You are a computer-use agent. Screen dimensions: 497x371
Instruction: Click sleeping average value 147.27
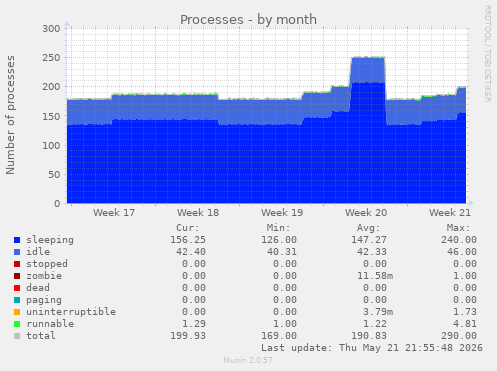(369, 240)
